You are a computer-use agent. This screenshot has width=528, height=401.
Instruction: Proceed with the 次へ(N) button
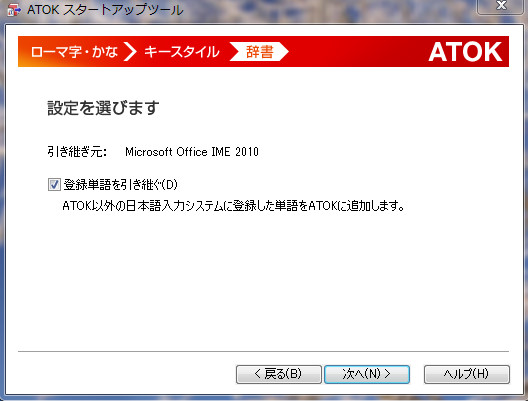pyautogui.click(x=367, y=374)
